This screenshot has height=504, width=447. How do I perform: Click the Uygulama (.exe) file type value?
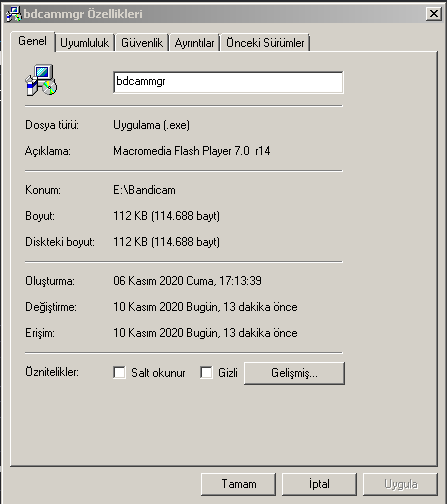click(x=151, y=125)
